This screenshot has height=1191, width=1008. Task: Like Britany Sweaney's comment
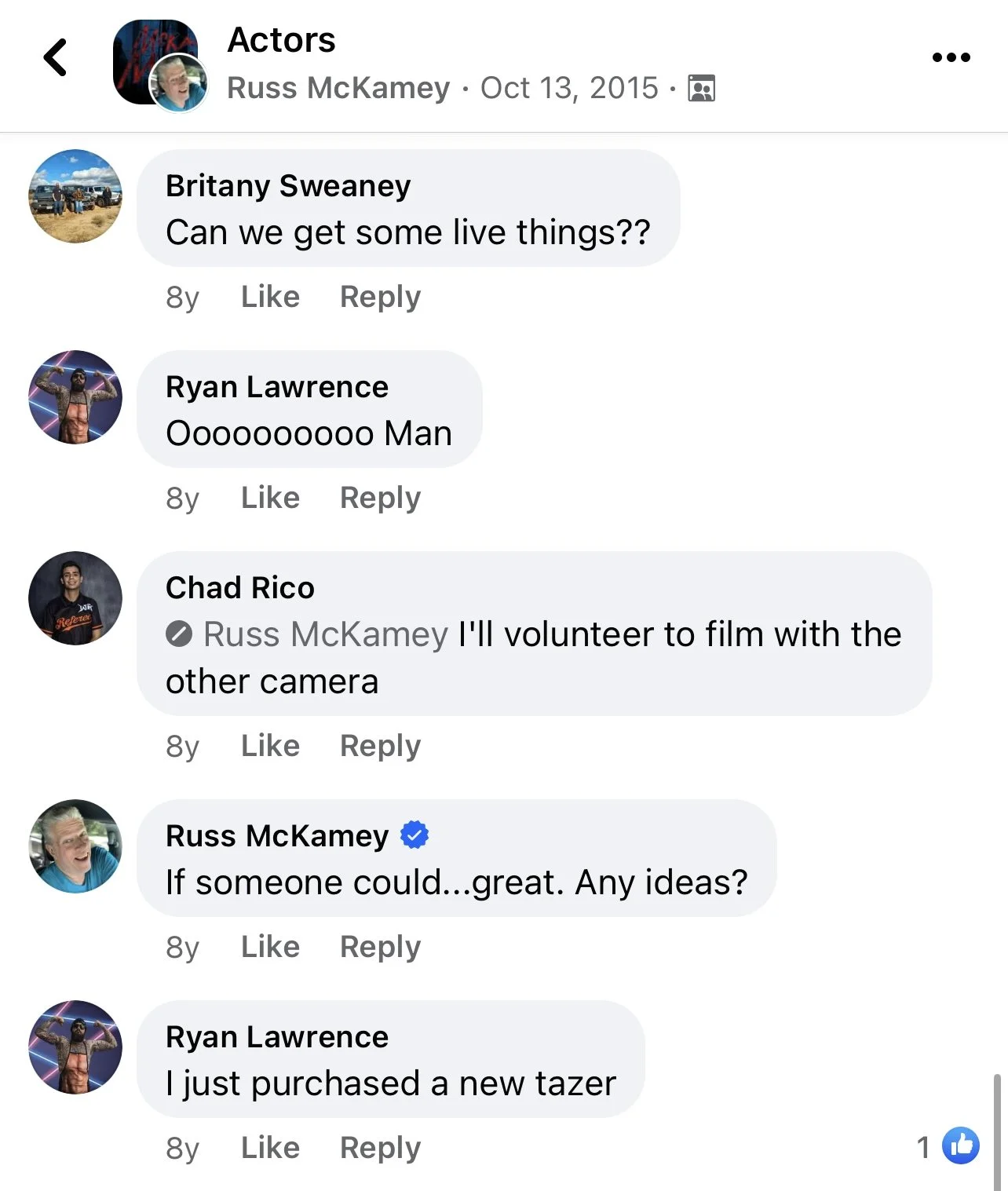tap(270, 297)
